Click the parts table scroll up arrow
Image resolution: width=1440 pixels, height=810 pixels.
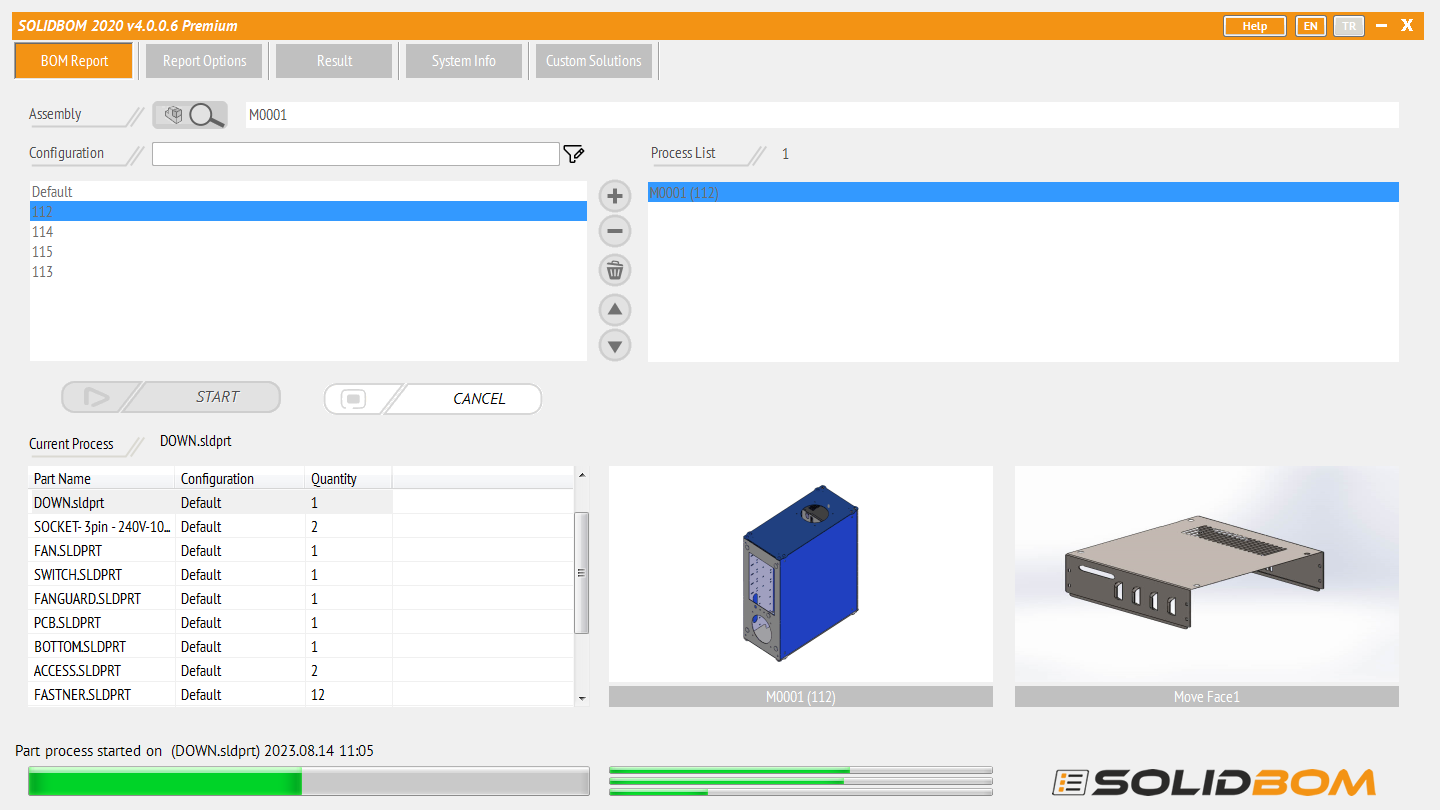tap(582, 473)
